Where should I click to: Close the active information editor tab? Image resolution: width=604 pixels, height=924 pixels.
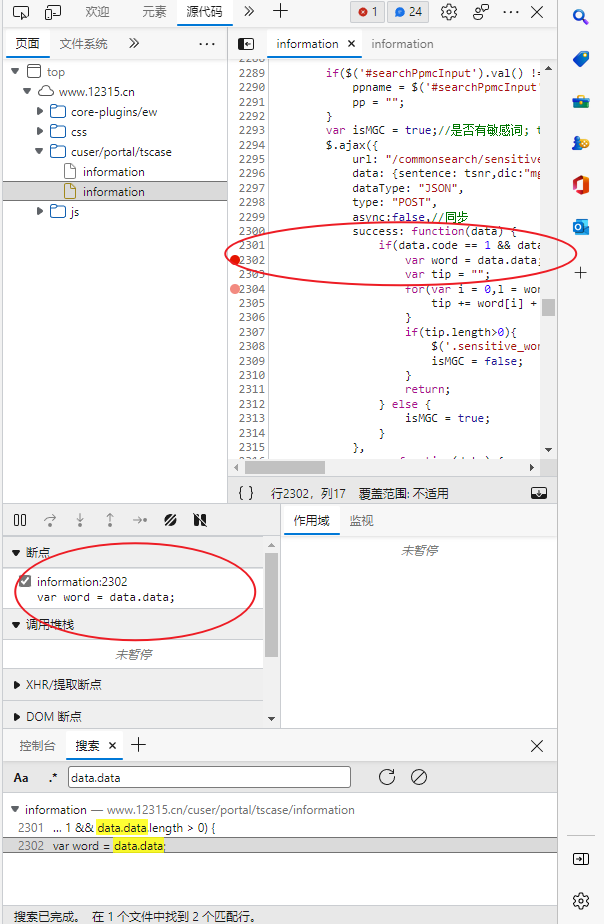pos(351,44)
